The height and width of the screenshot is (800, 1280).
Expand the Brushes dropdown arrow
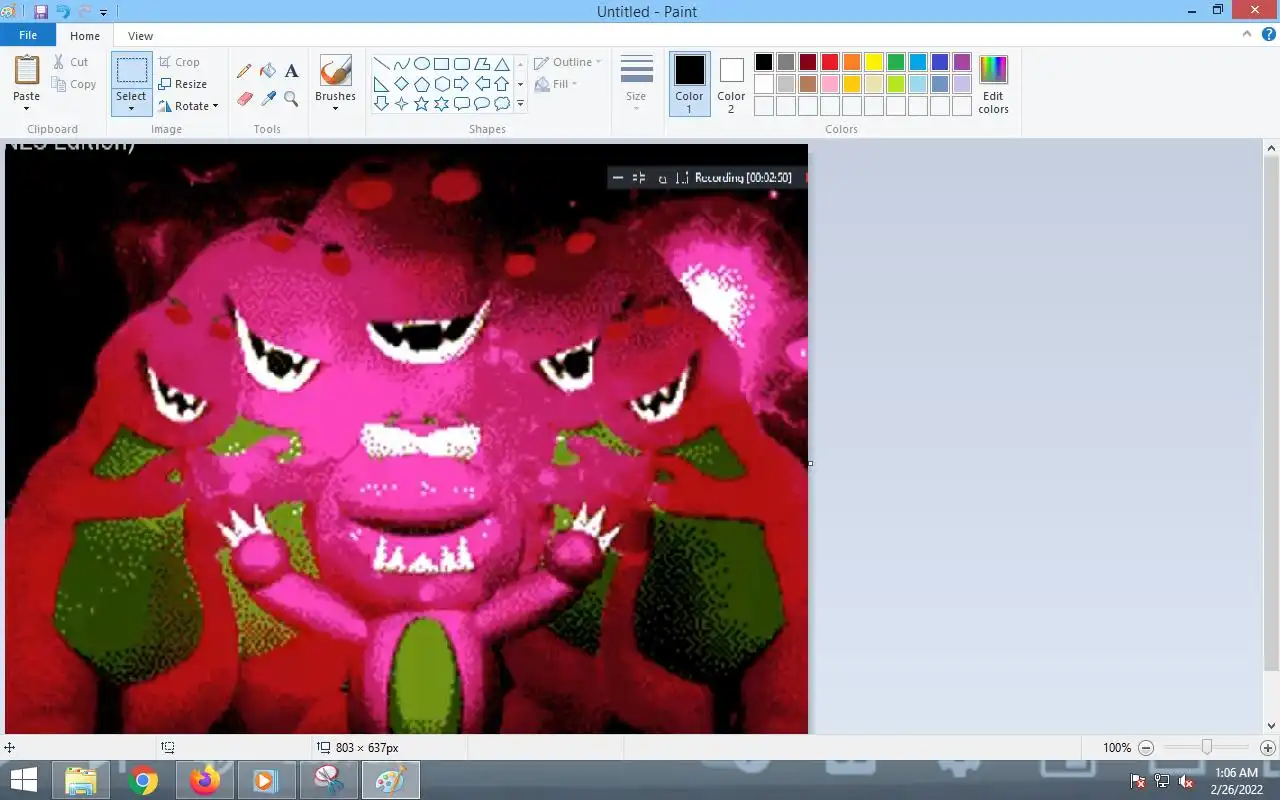[x=335, y=108]
